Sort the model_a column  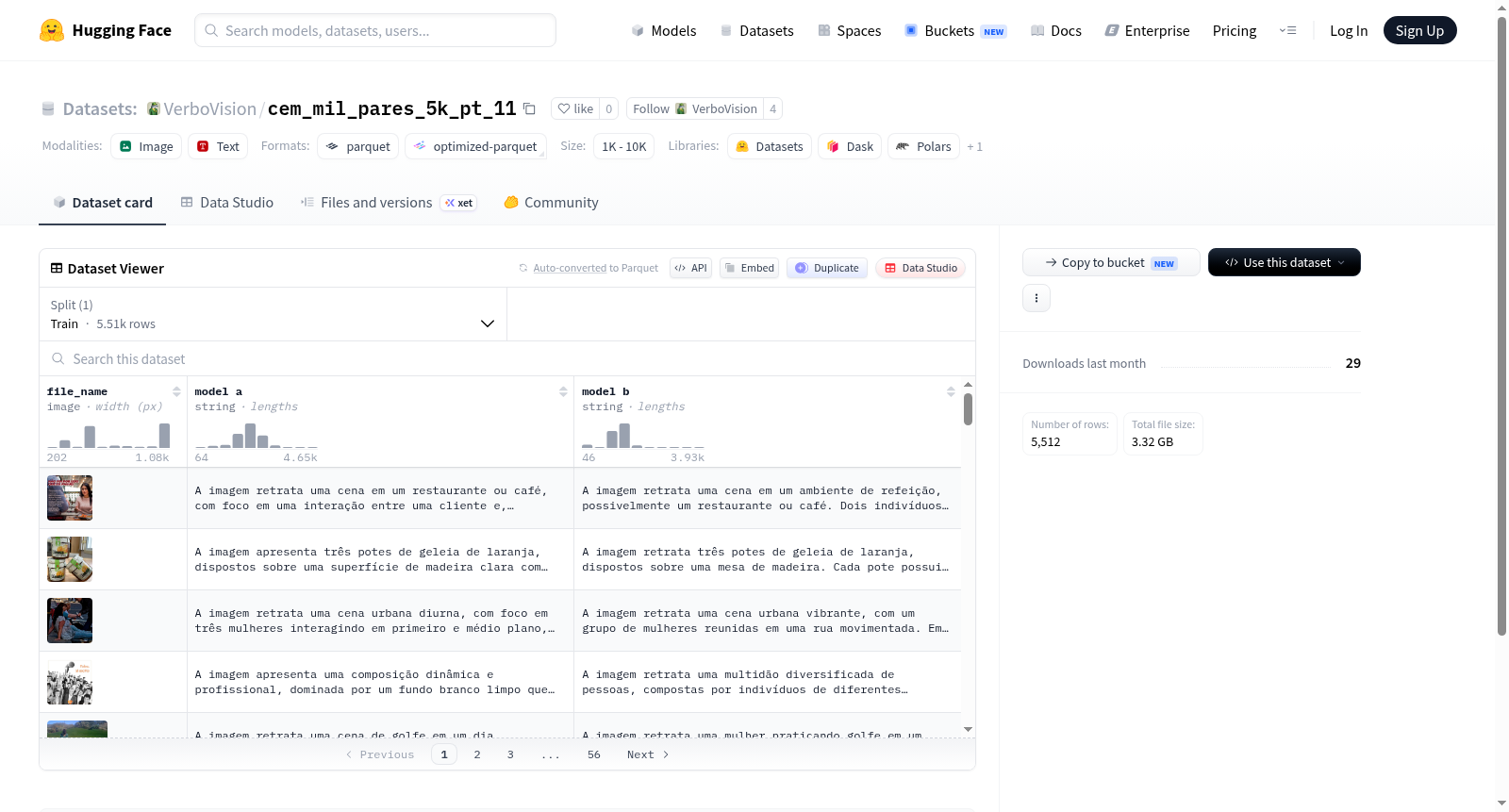click(563, 391)
